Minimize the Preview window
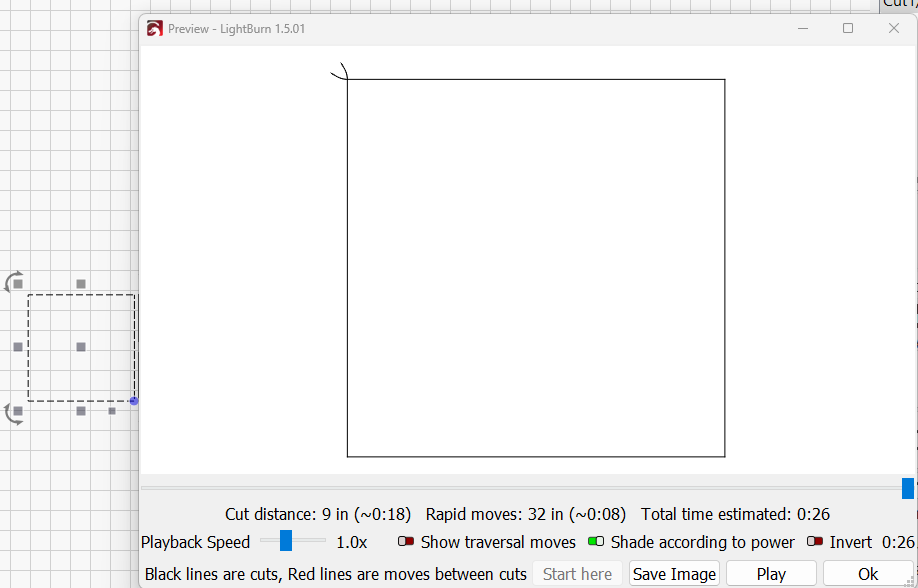918x588 pixels. [803, 28]
